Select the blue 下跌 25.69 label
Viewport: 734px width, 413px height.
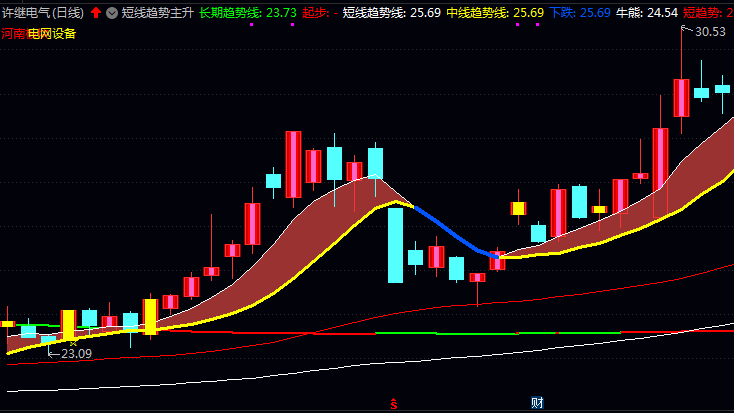[580, 13]
